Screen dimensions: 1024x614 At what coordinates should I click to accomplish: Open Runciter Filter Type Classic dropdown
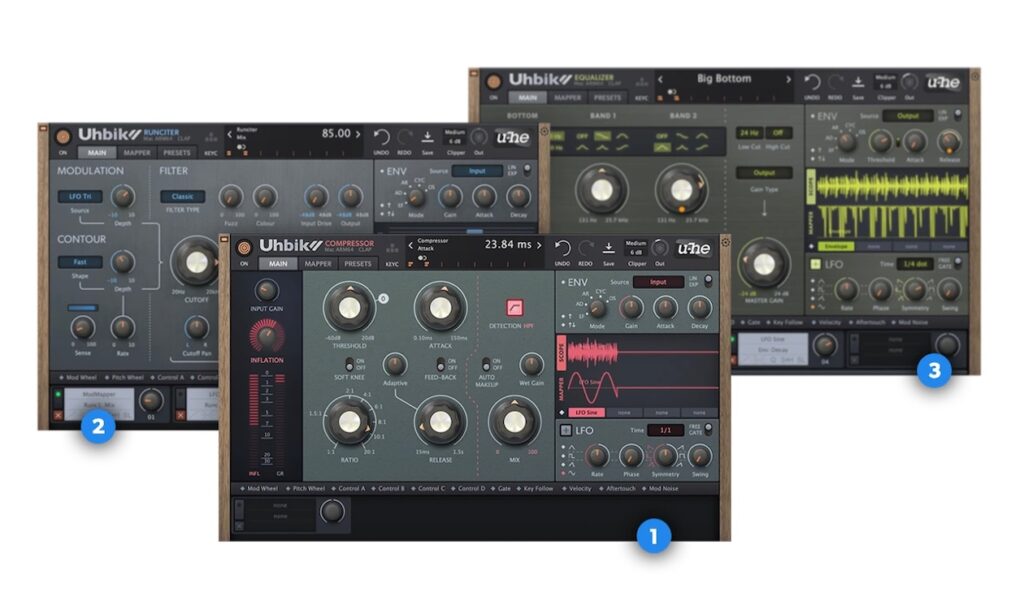tap(182, 197)
